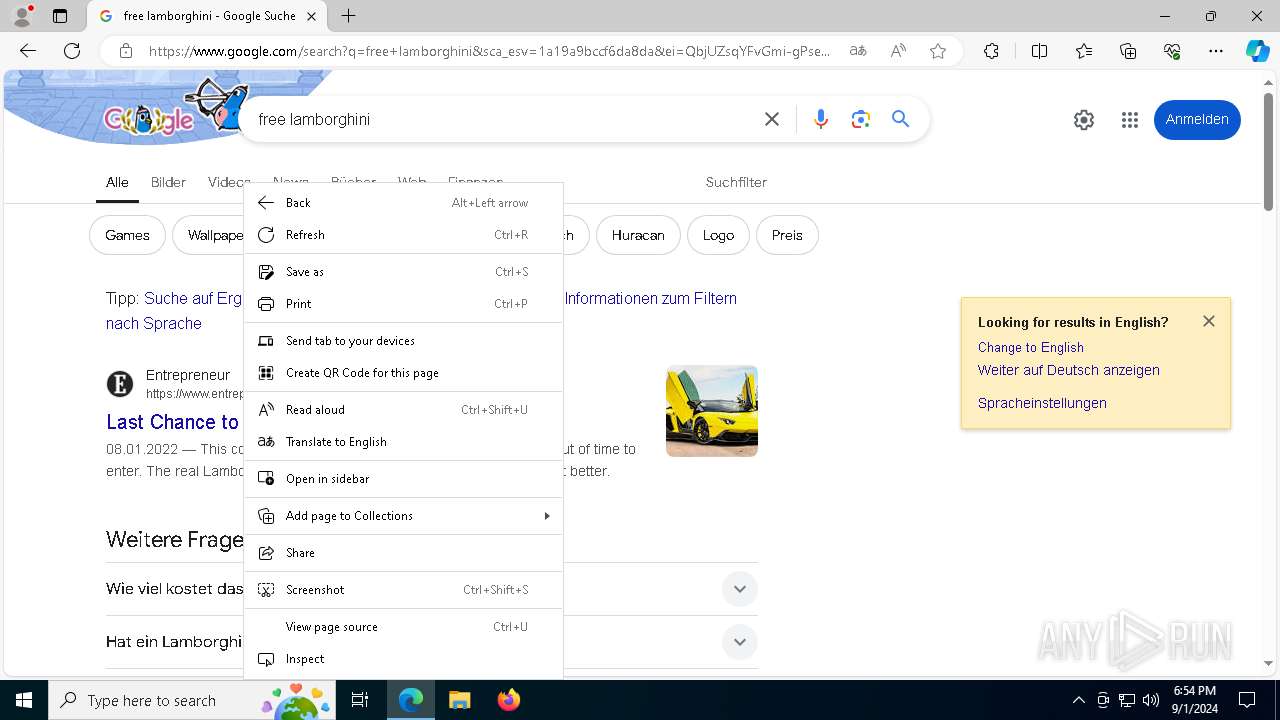This screenshot has width=1280, height=720.
Task: Open the Collections toolbar icon
Action: pyautogui.click(x=1128, y=51)
